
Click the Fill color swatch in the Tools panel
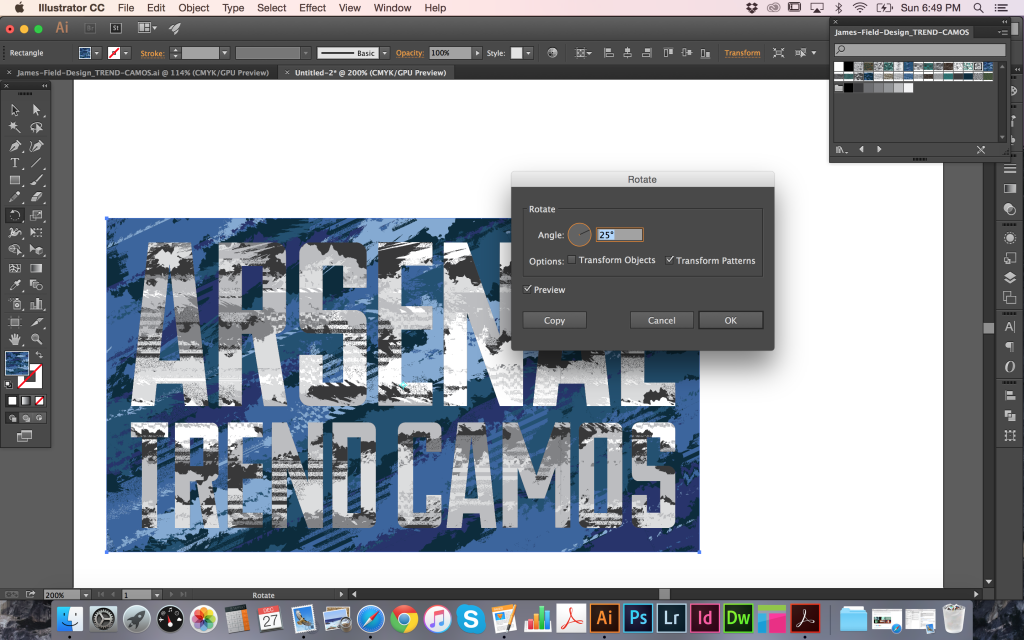(16, 363)
